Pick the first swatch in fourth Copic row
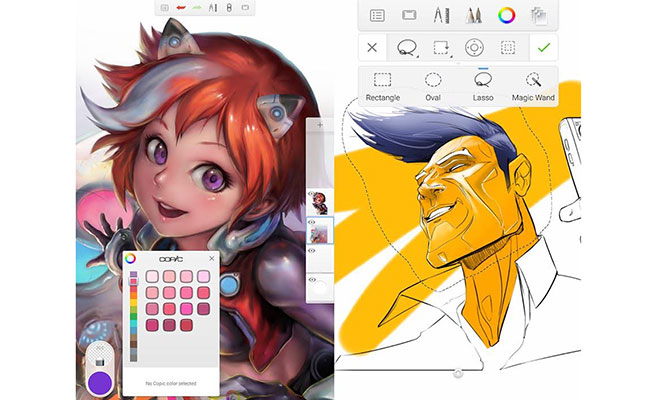 152,325
